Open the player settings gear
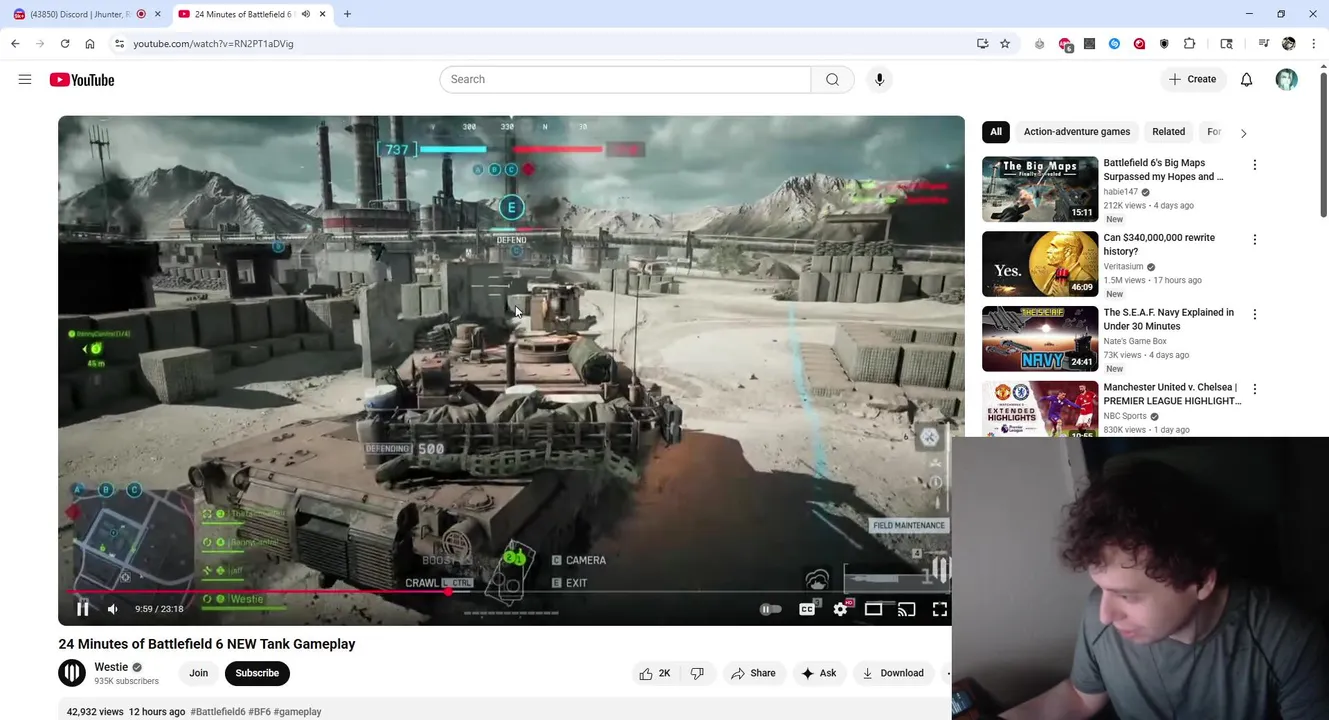The height and width of the screenshot is (720, 1329). point(841,609)
